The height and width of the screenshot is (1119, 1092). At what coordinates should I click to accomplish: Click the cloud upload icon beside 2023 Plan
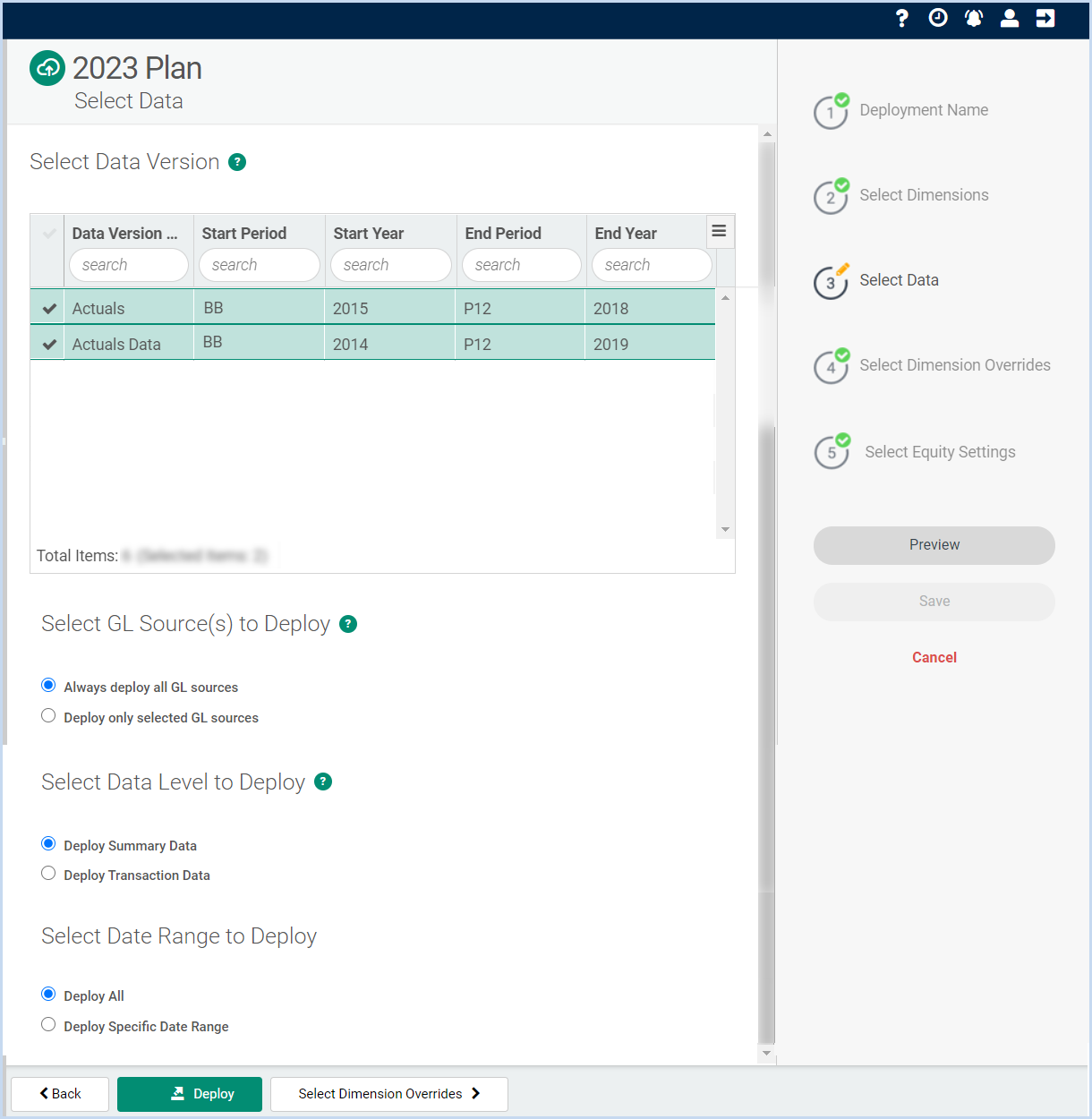[47, 68]
